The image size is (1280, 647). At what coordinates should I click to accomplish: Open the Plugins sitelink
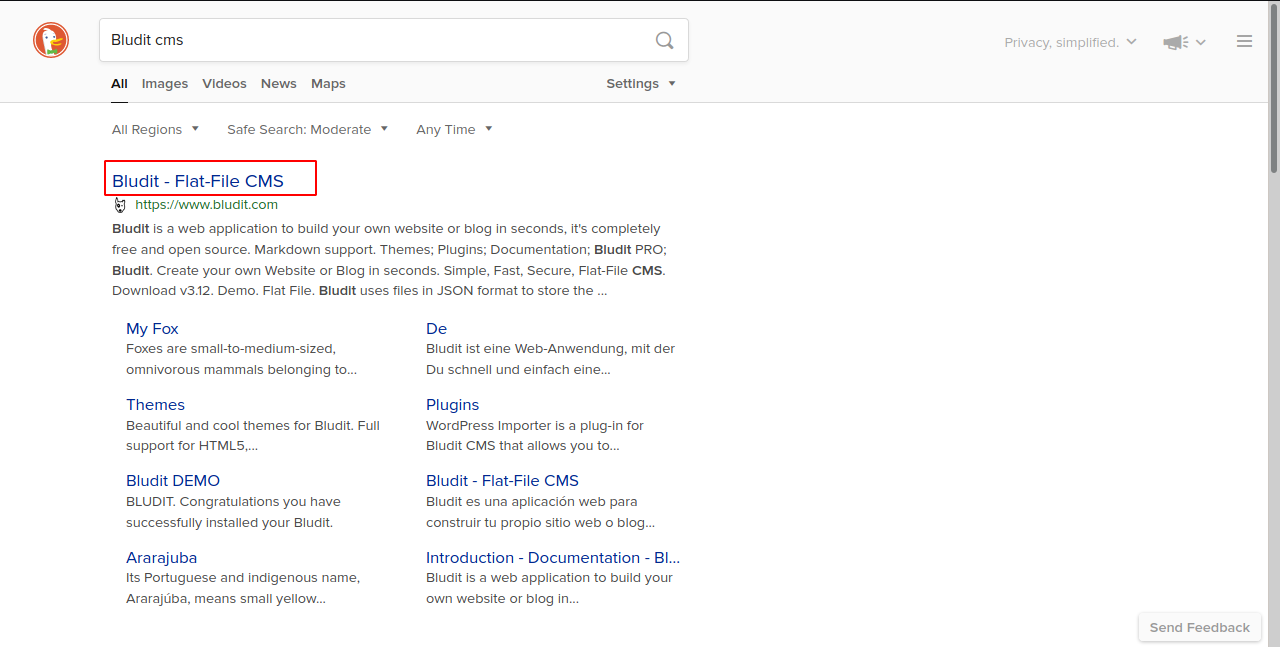click(452, 404)
